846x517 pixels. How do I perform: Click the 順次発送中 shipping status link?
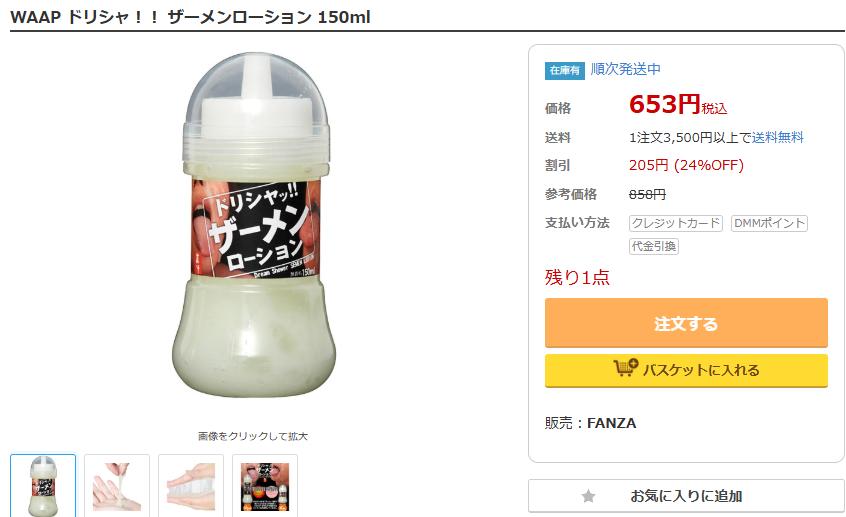click(x=626, y=69)
